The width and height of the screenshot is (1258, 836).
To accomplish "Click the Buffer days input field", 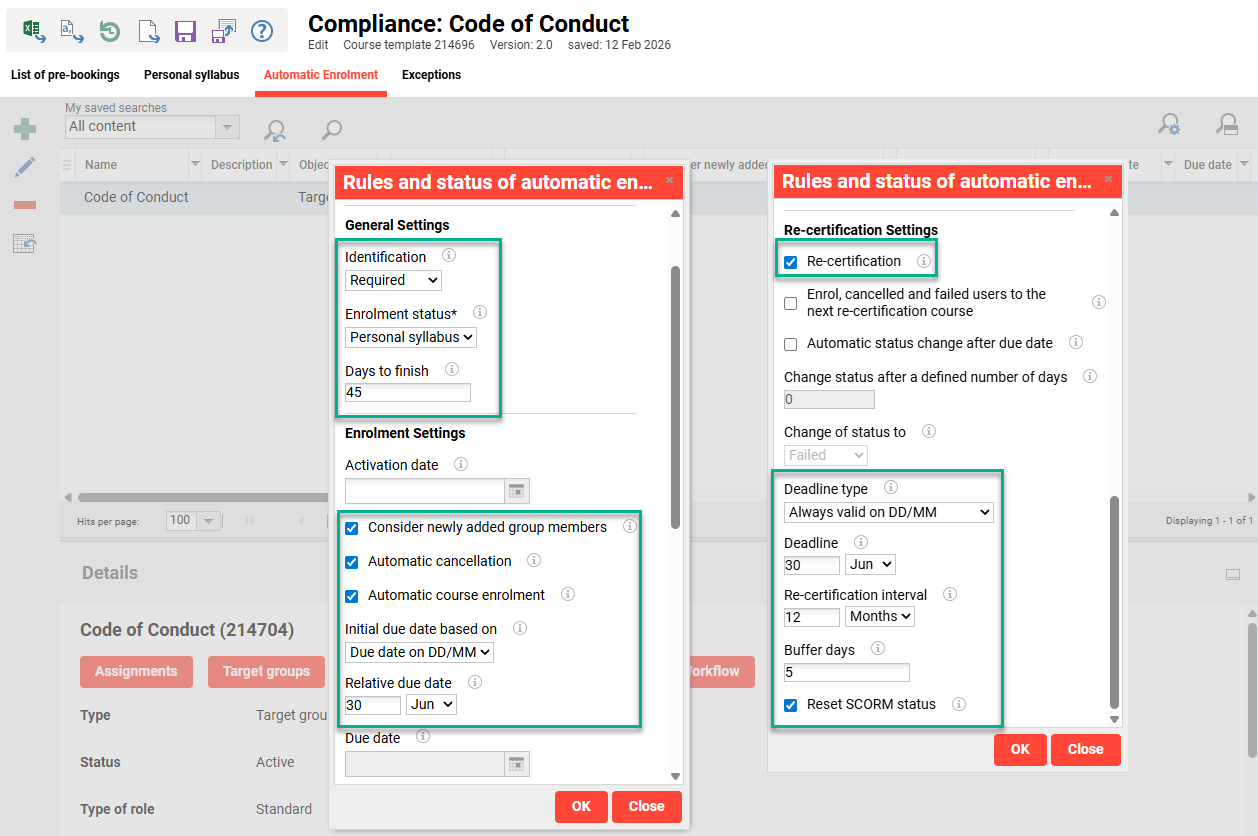I will 846,672.
